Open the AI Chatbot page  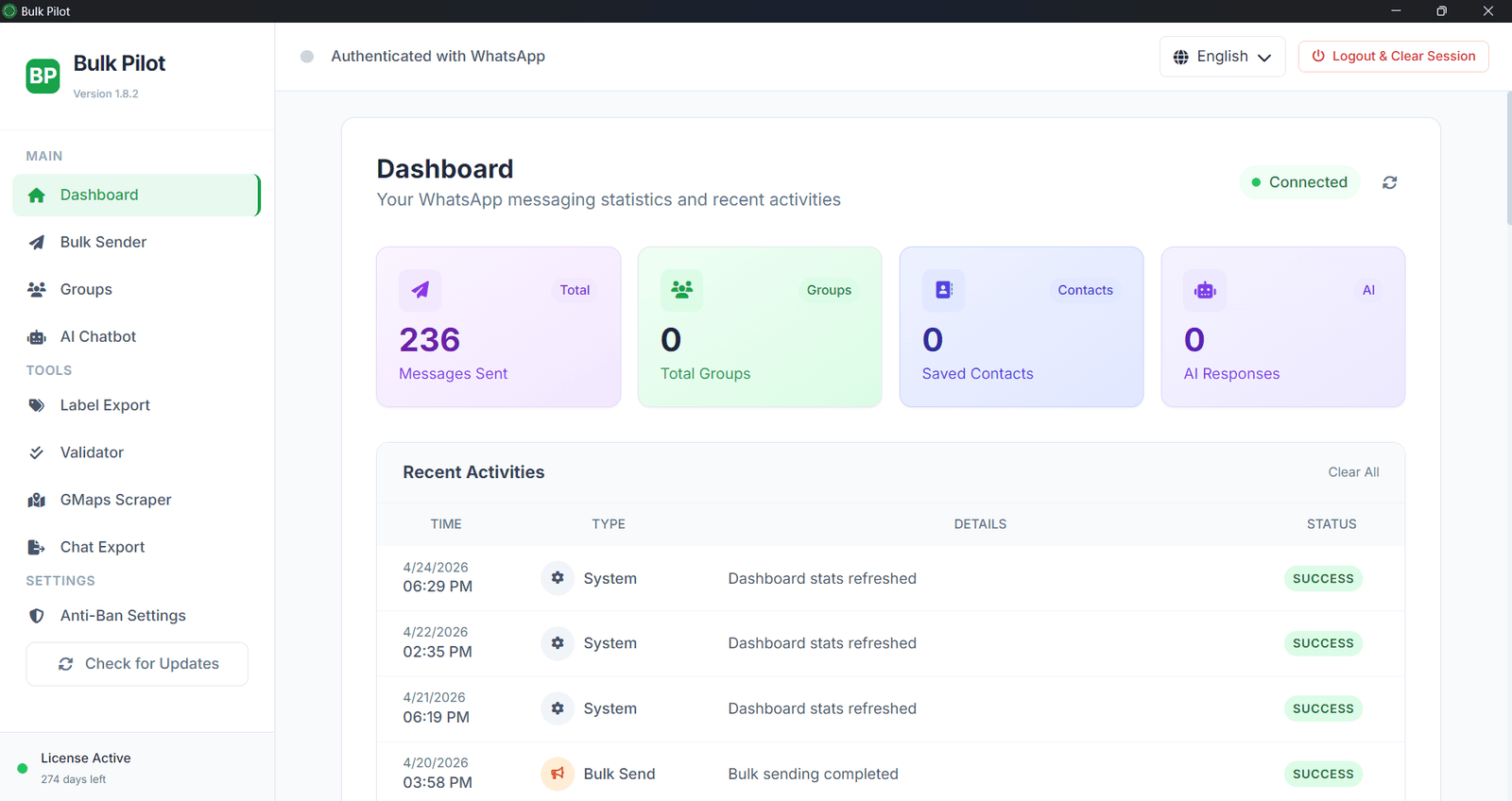pyautogui.click(x=98, y=336)
